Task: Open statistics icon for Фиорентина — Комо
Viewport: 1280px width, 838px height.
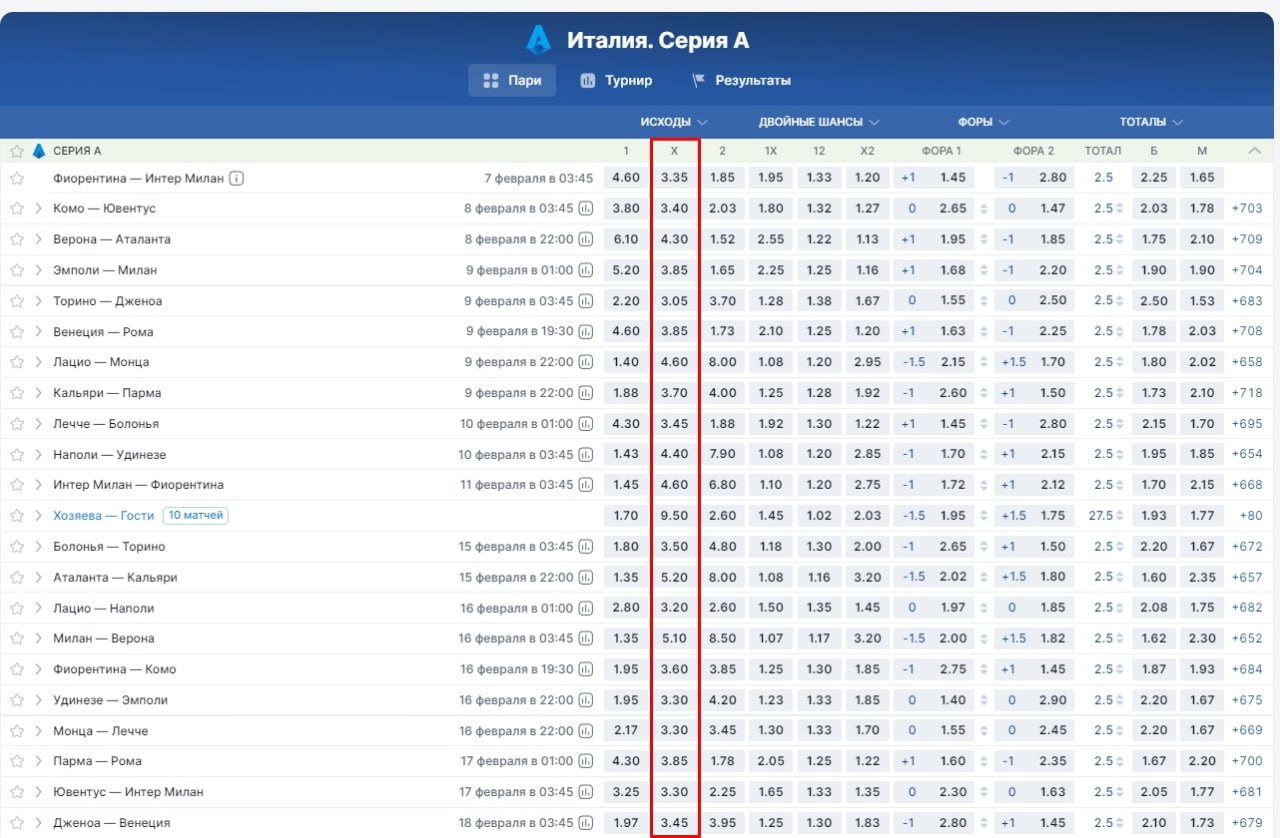Action: coord(586,669)
